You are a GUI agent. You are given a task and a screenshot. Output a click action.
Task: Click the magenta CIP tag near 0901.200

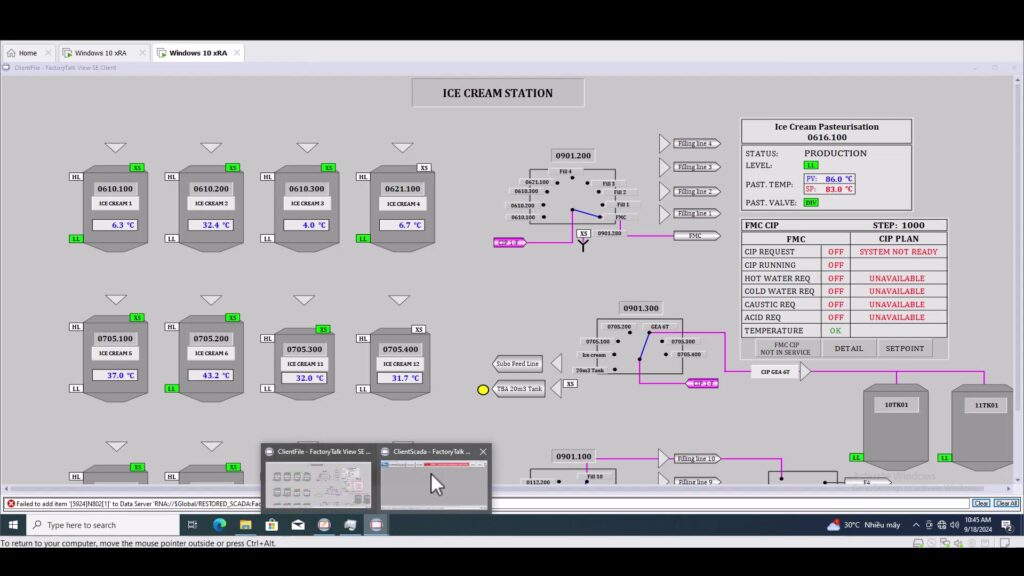point(510,243)
